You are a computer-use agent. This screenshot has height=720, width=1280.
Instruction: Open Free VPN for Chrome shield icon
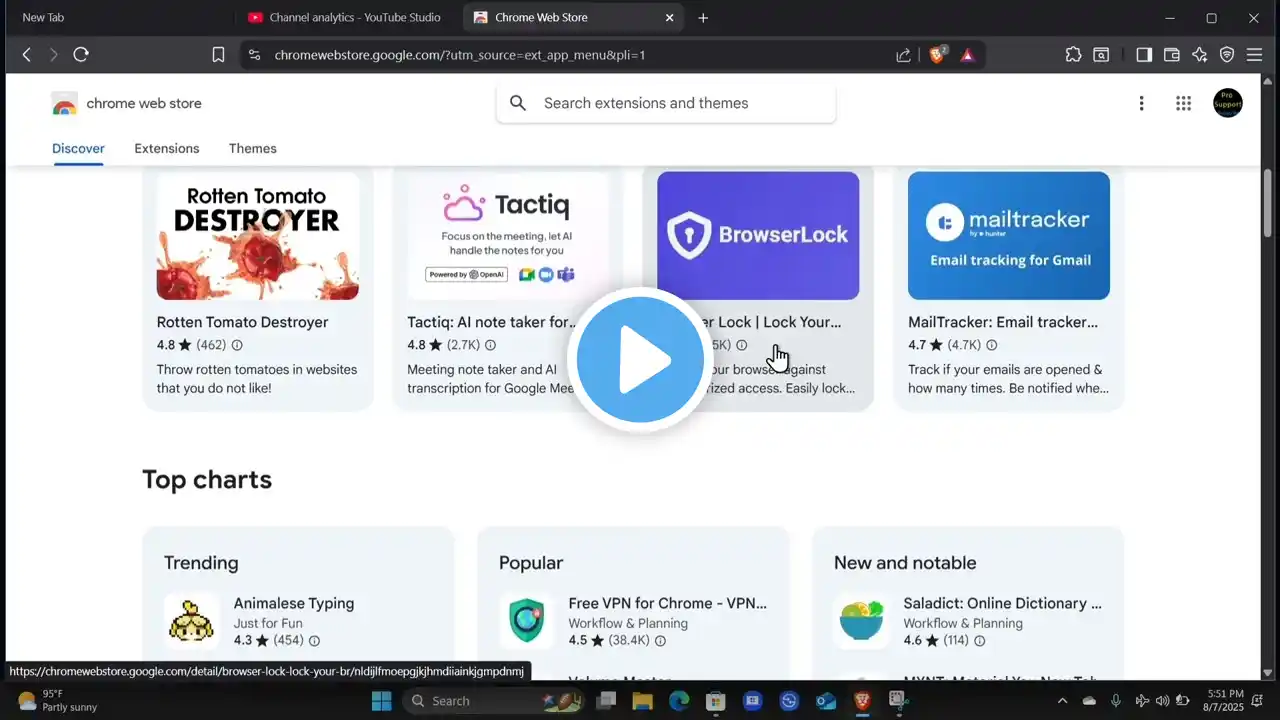tap(527, 621)
